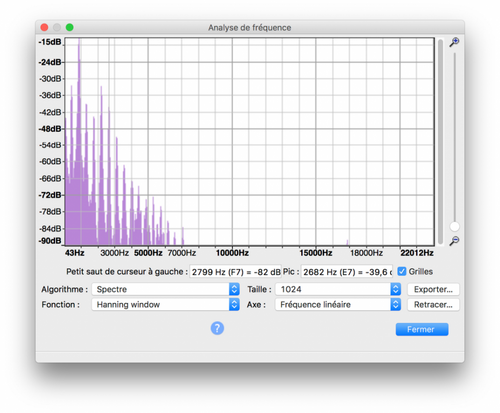Click the Analyse de fréquence title
The height and width of the screenshot is (413, 500).
(x=250, y=28)
